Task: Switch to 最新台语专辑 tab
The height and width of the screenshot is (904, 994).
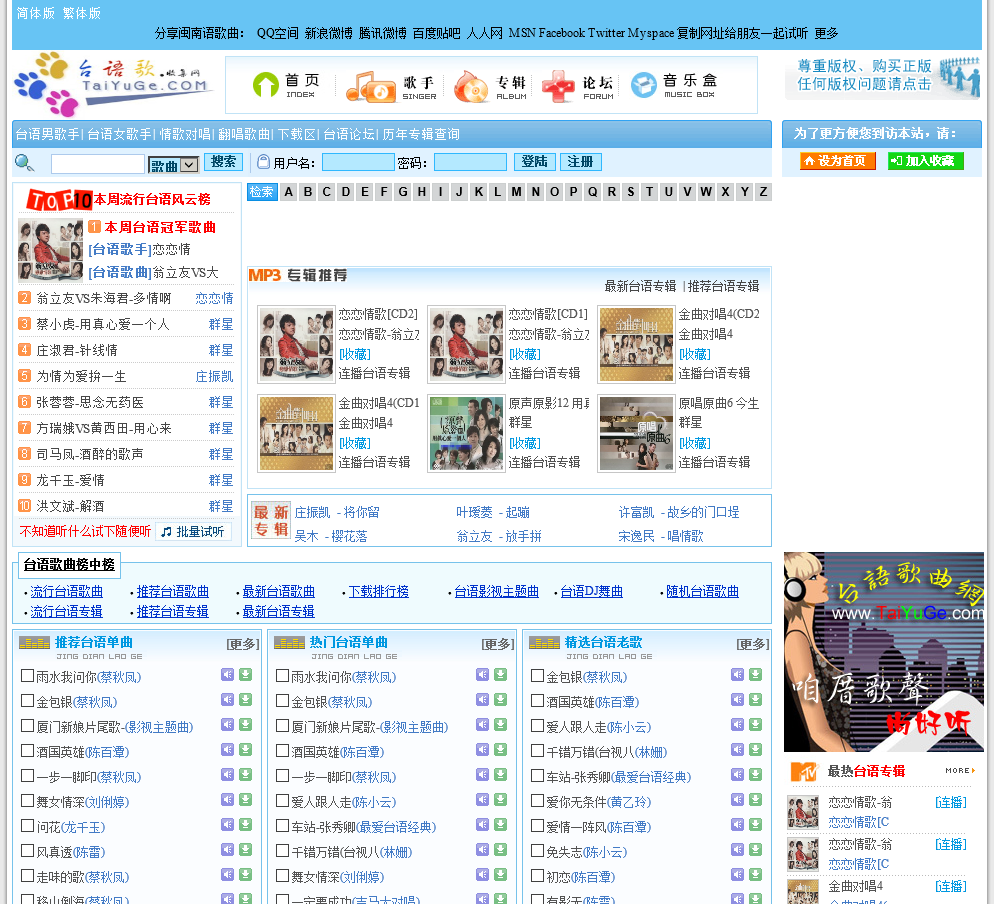Action: click(x=640, y=287)
